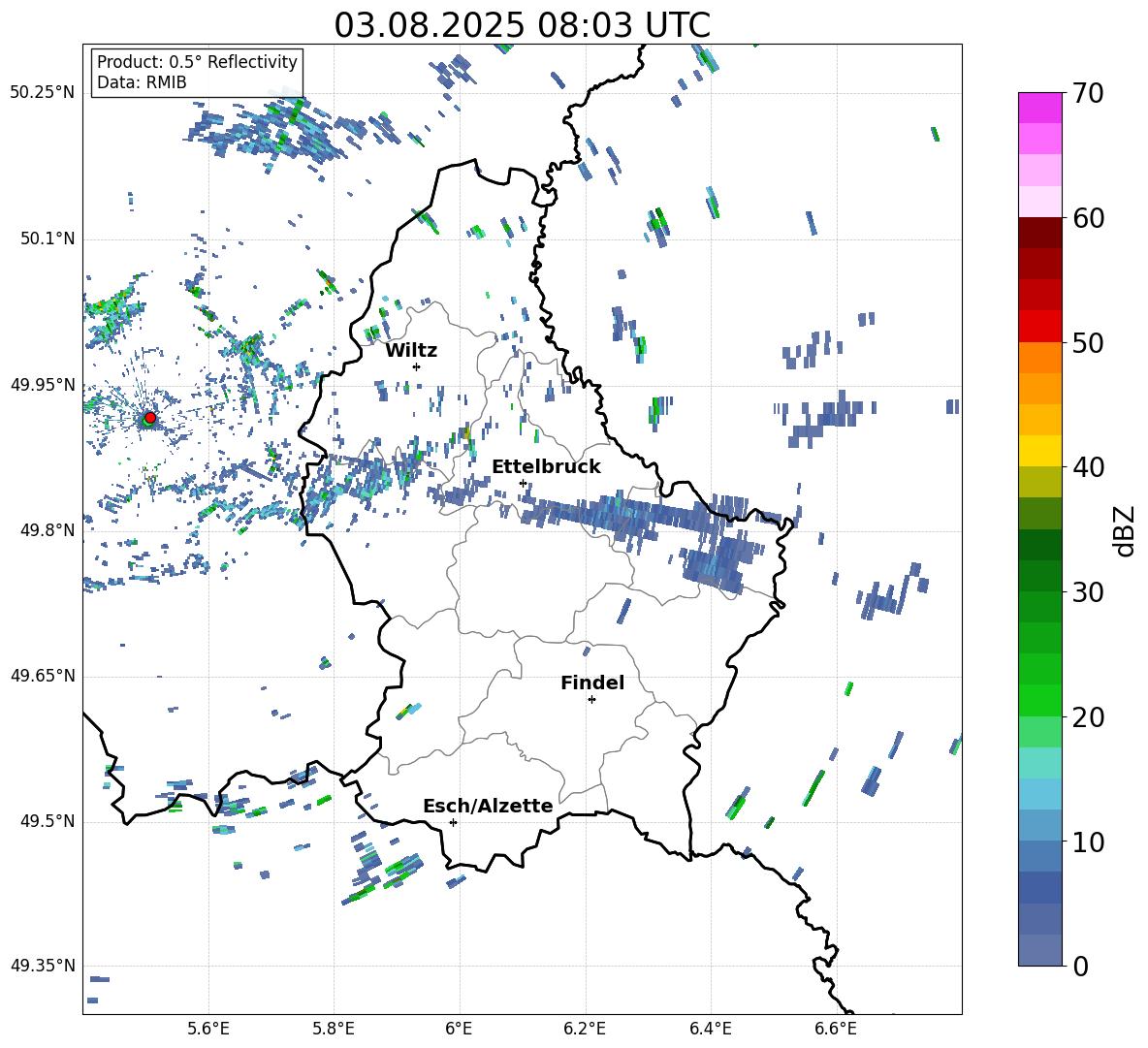Click the Ettelbruck city label
Screen dimensions: 1148x1048
pyautogui.click(x=546, y=467)
